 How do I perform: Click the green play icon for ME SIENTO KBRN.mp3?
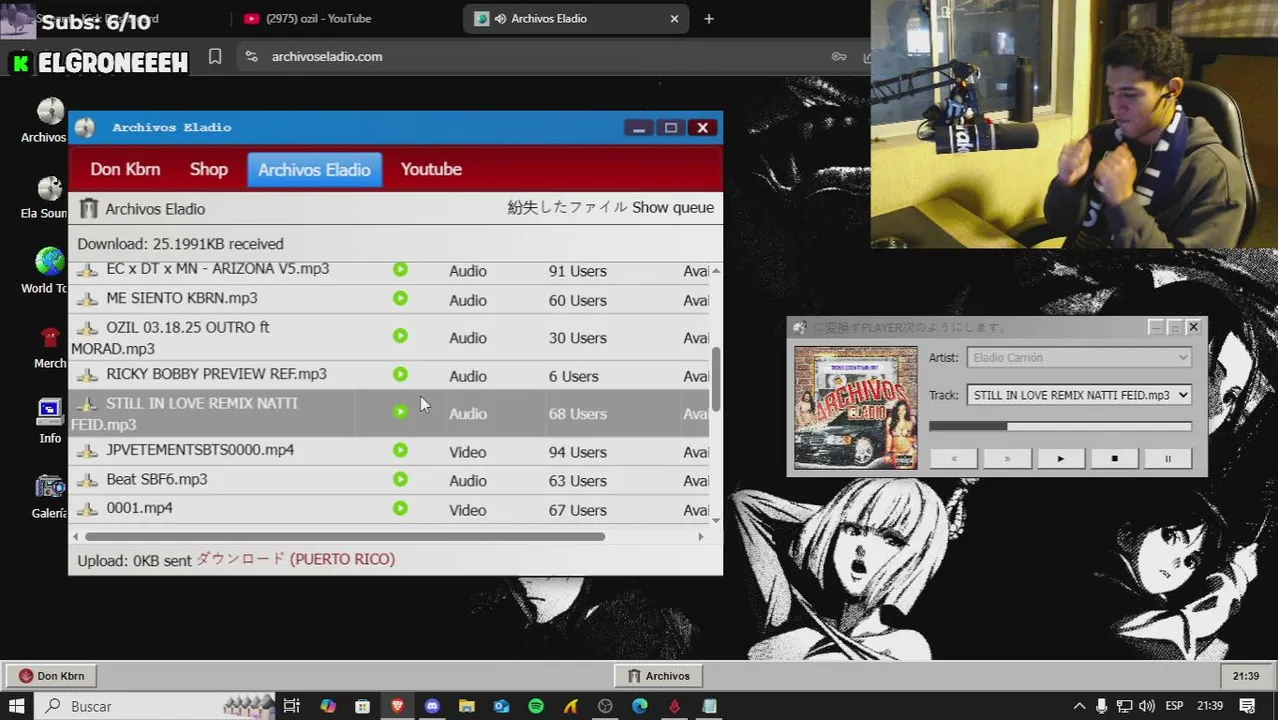[x=400, y=298]
